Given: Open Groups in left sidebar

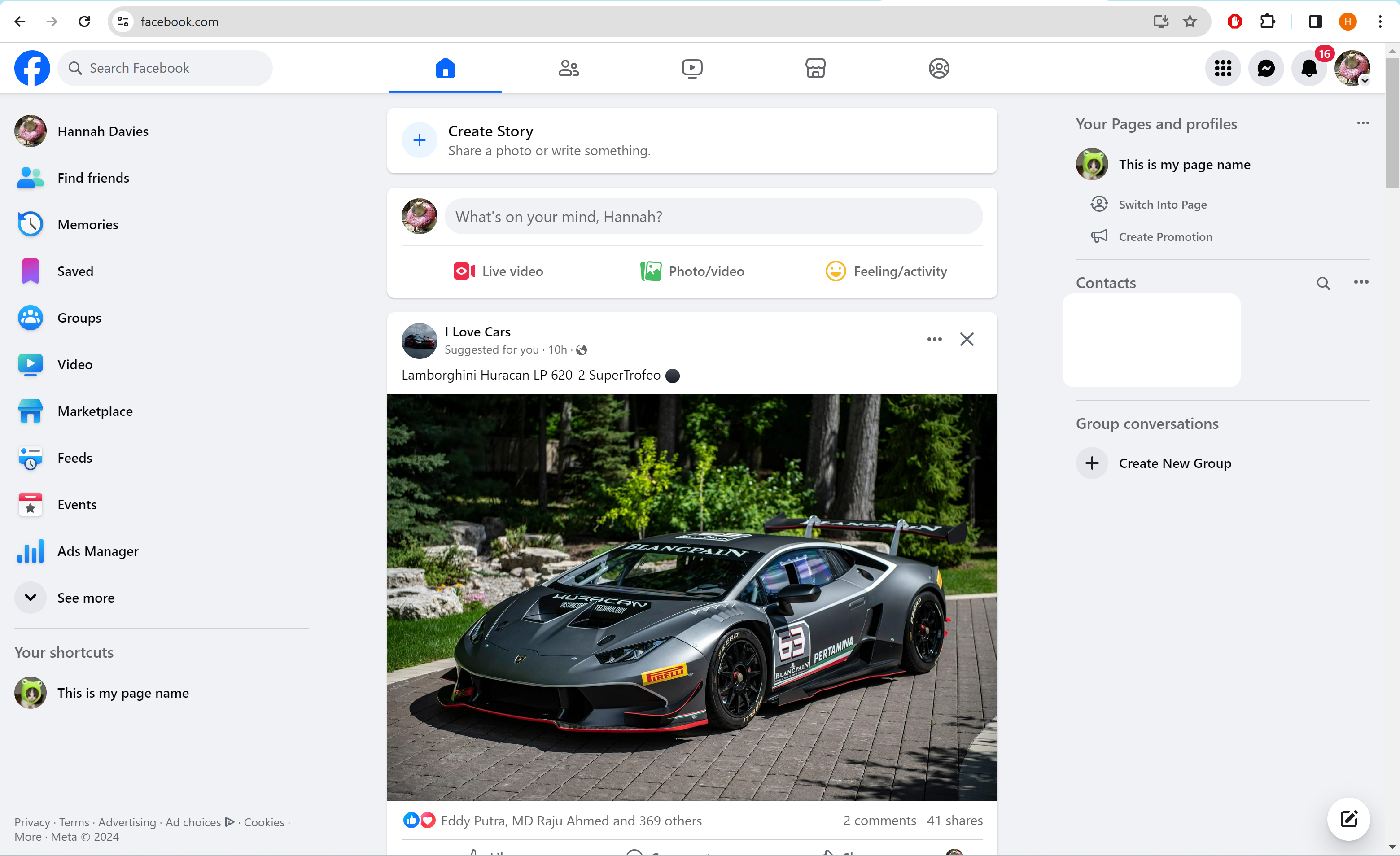Looking at the screenshot, I should pyautogui.click(x=162, y=318).
